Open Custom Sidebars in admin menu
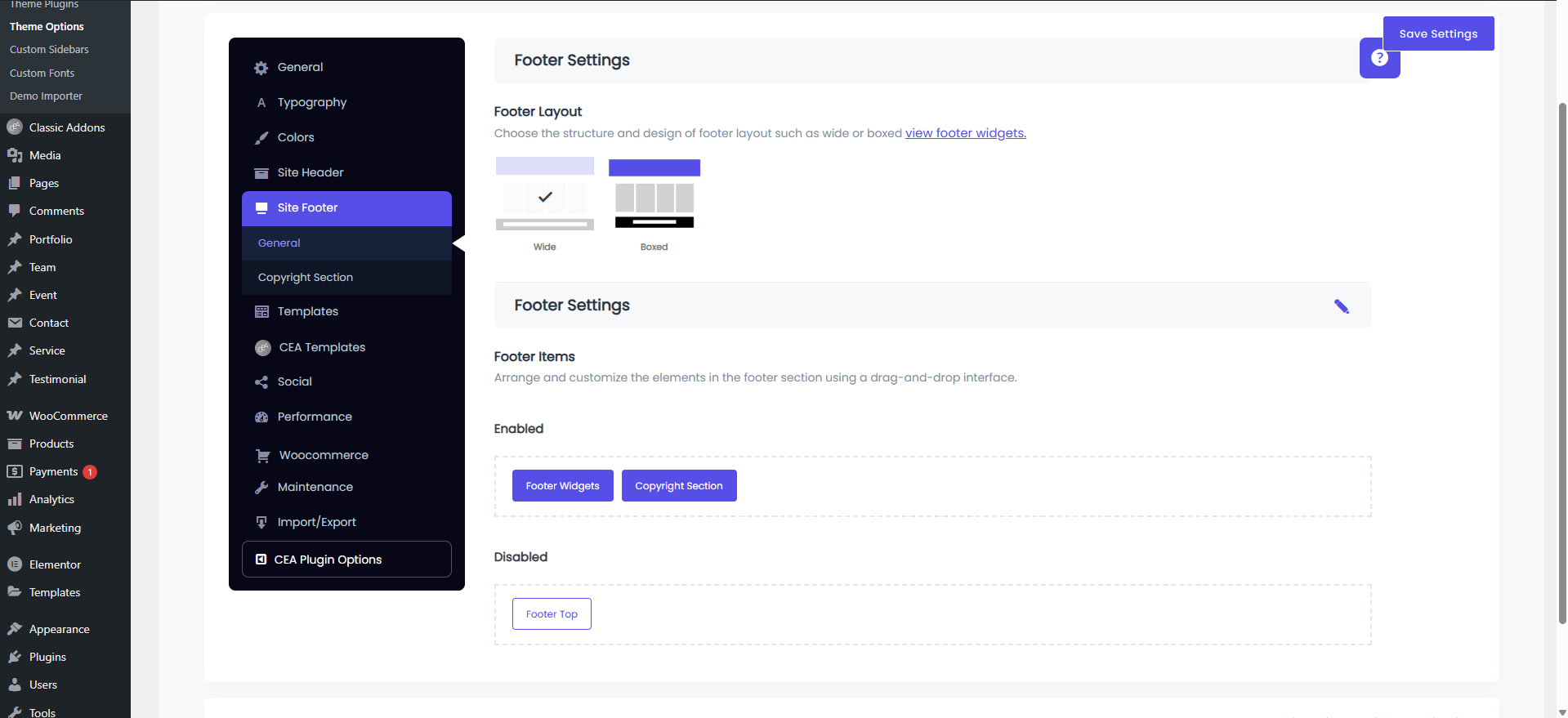 (x=49, y=50)
